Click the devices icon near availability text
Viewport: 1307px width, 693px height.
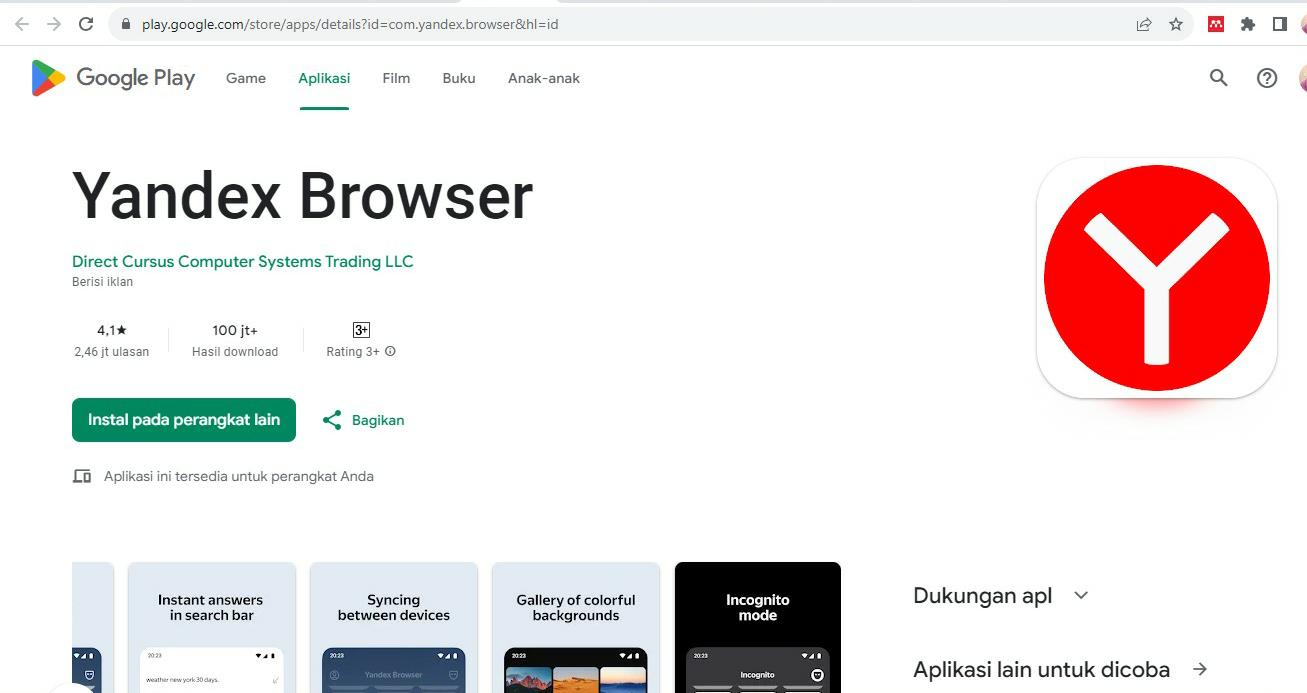[82, 476]
